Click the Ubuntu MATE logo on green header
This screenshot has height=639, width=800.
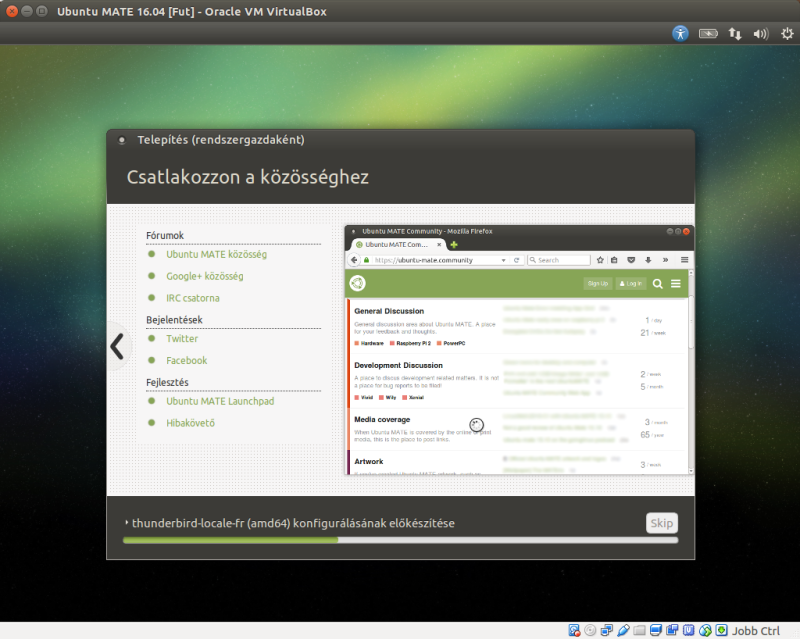click(x=358, y=283)
